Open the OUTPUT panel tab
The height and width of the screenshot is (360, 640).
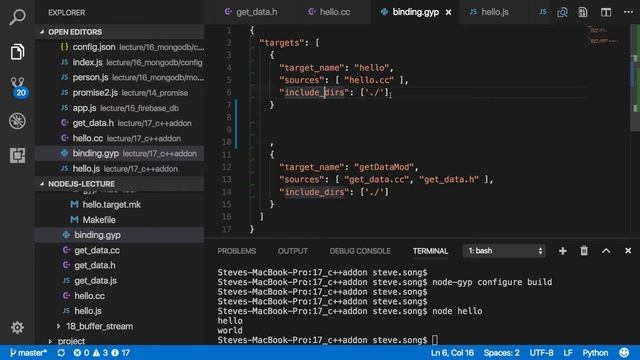point(293,251)
